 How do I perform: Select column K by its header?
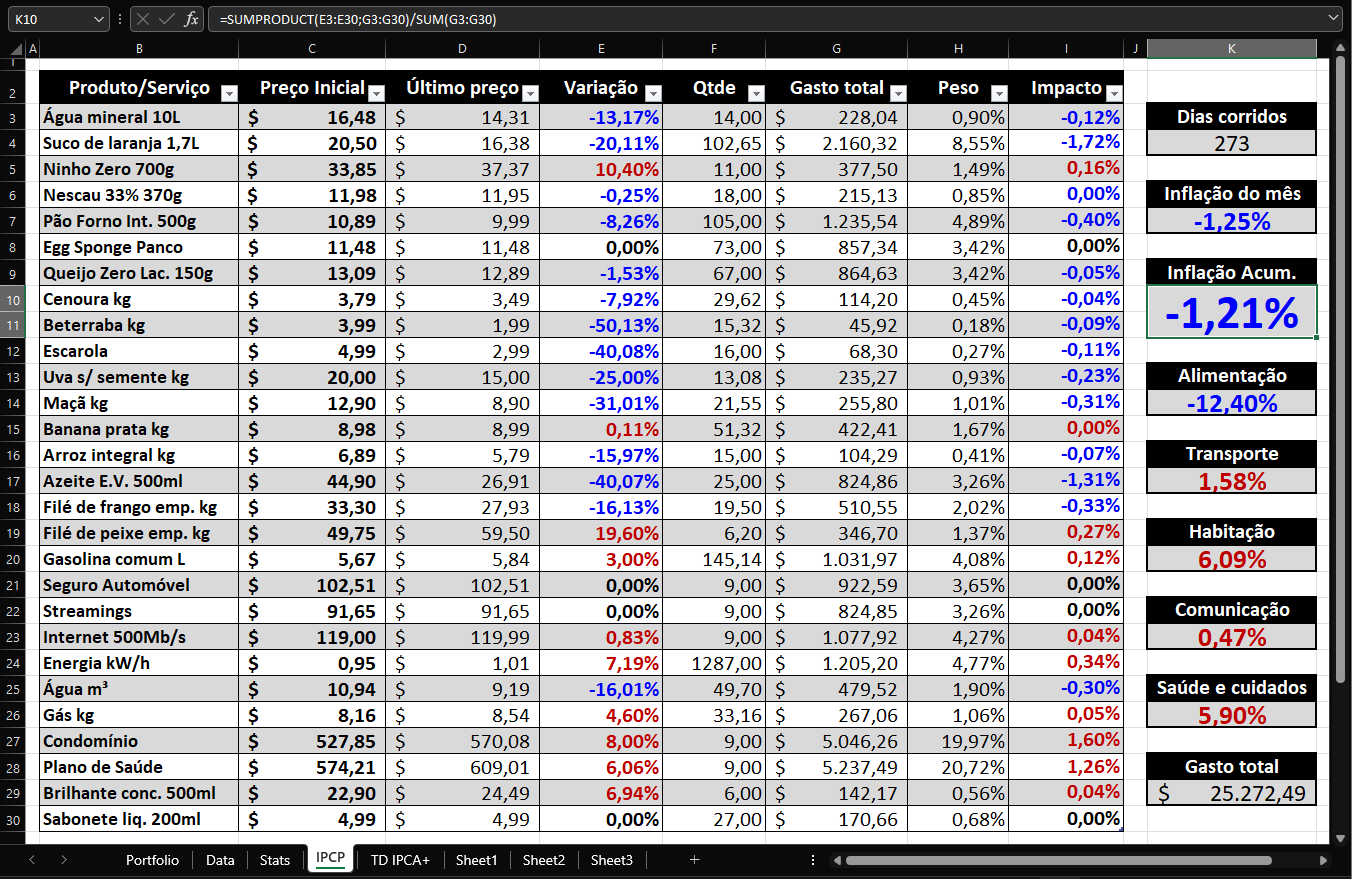coord(1231,49)
